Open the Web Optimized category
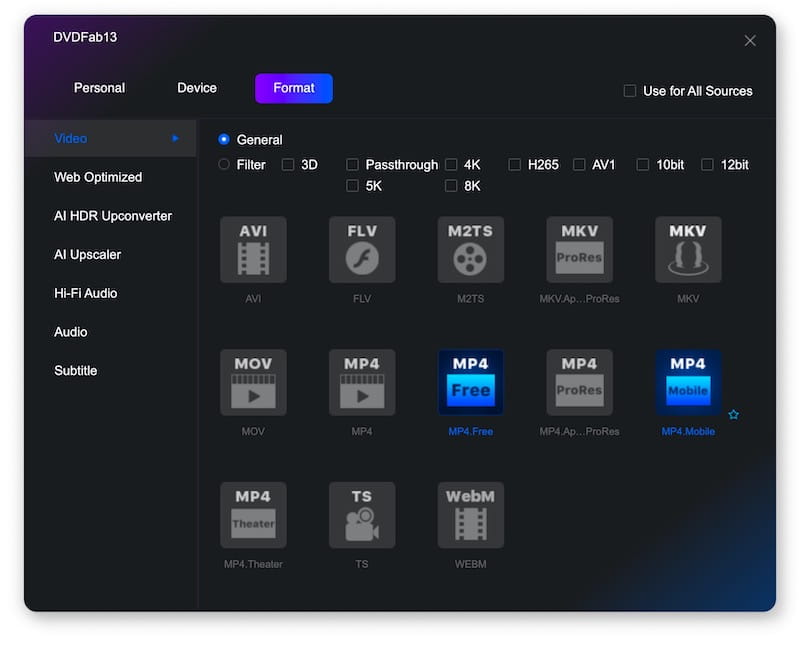The height and width of the screenshot is (645, 800). pos(98,177)
